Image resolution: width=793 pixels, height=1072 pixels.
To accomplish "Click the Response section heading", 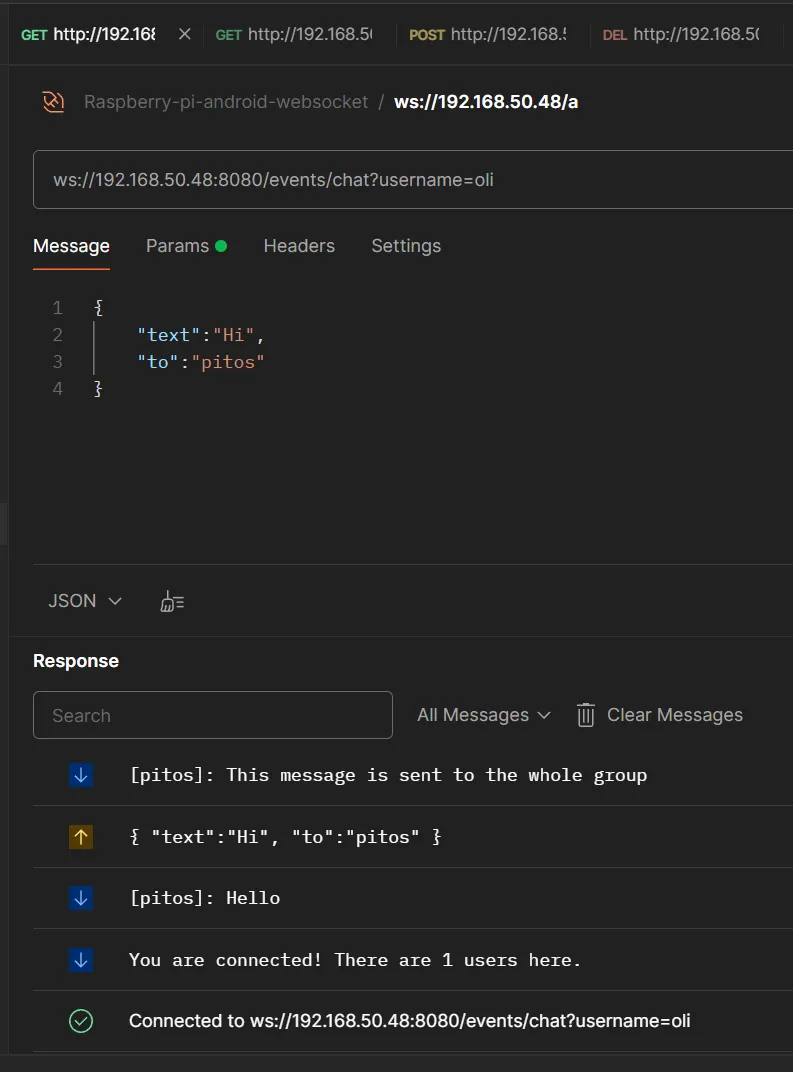I will [76, 661].
